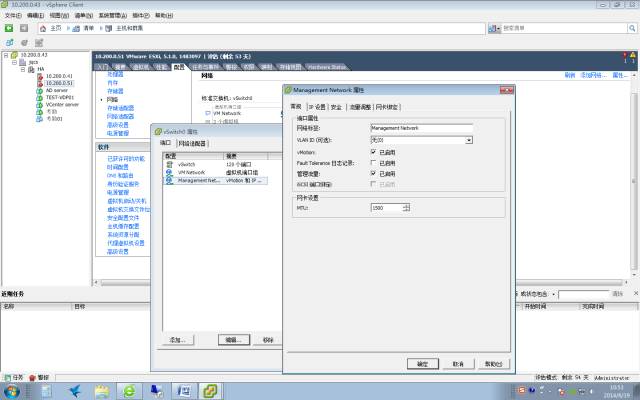Switch to Network Adapters tab in vSwitch0

pyautogui.click(x=192, y=144)
